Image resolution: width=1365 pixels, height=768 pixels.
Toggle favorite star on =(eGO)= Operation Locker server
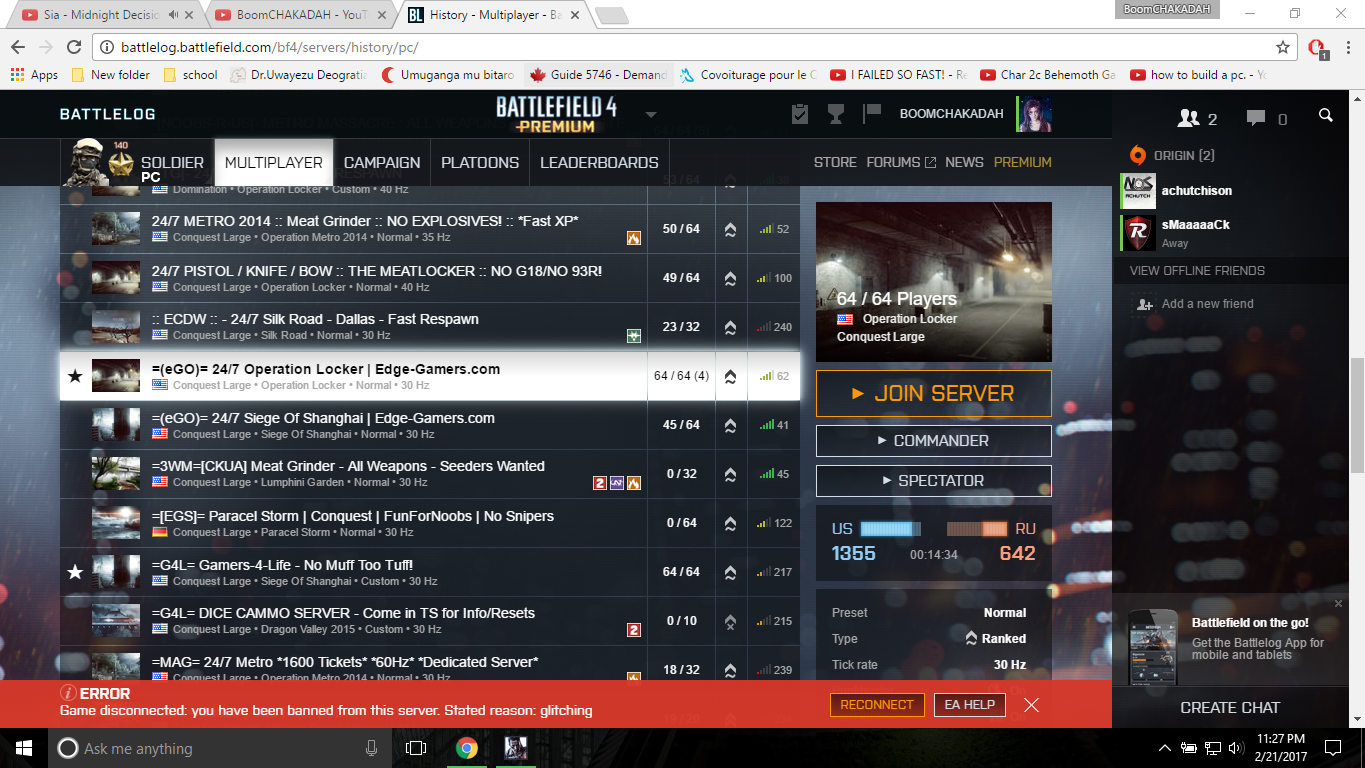pos(74,377)
